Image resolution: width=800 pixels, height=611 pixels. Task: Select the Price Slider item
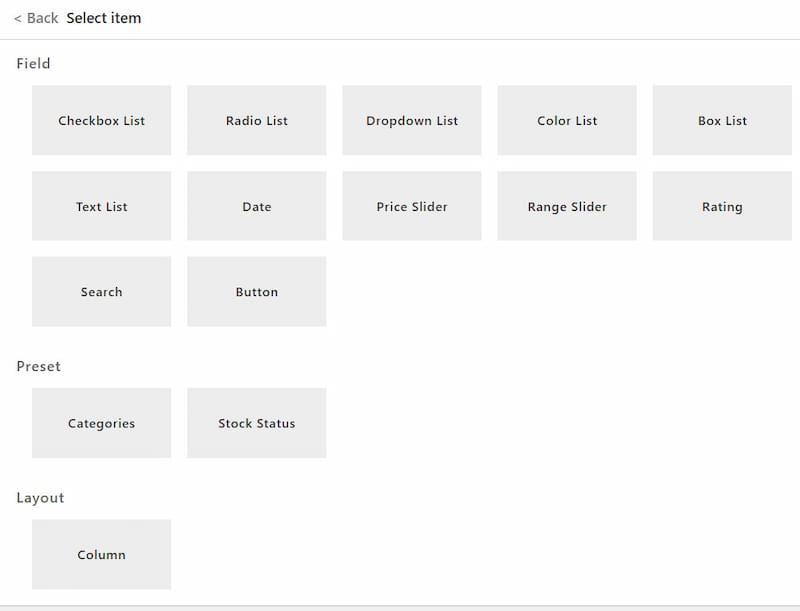412,206
